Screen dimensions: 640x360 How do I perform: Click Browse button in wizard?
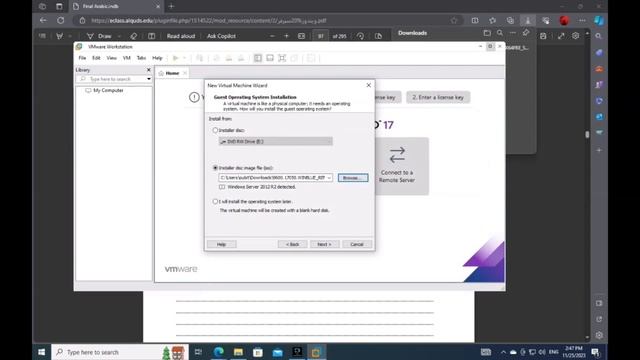pyautogui.click(x=353, y=178)
